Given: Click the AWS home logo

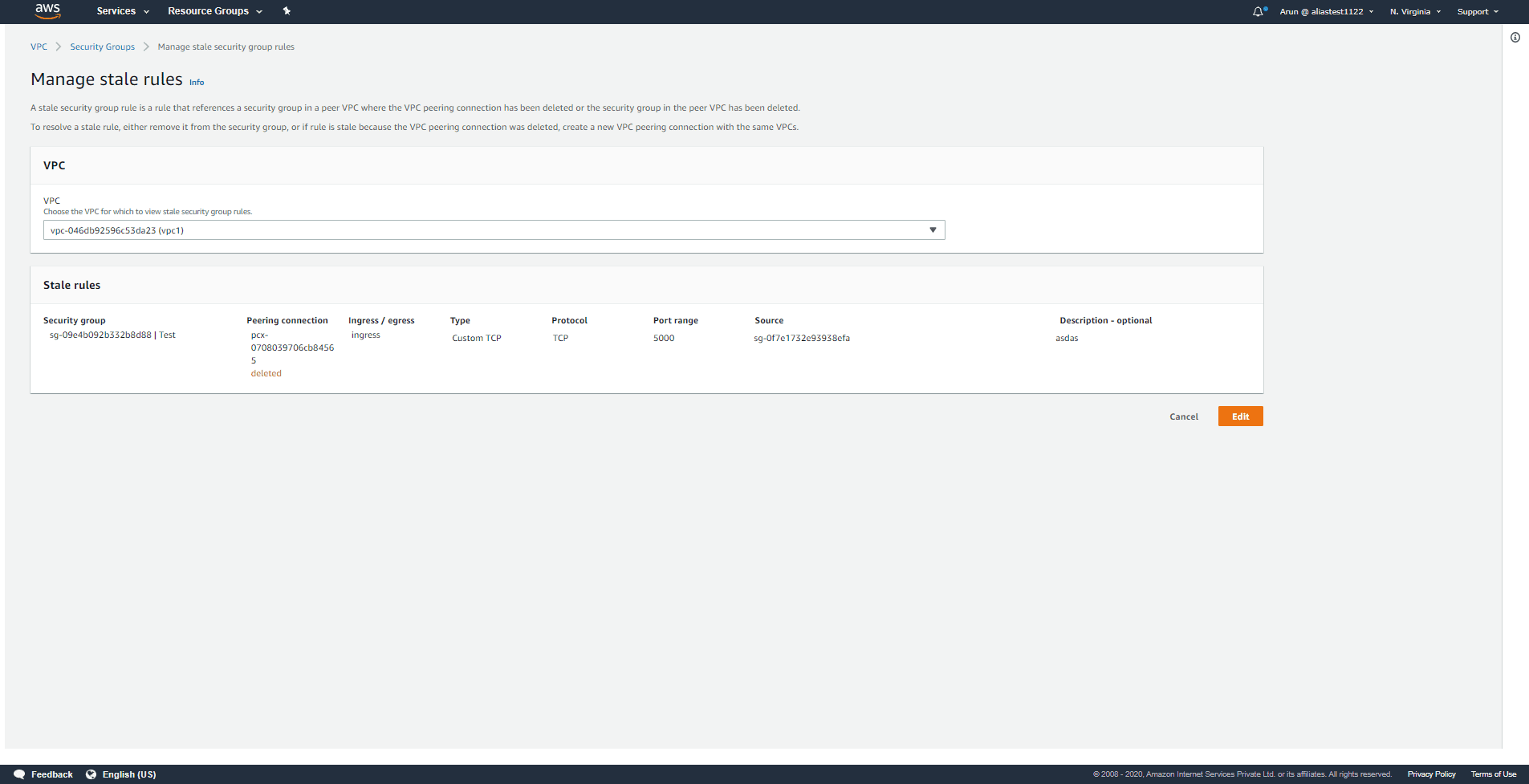Looking at the screenshot, I should click(47, 11).
